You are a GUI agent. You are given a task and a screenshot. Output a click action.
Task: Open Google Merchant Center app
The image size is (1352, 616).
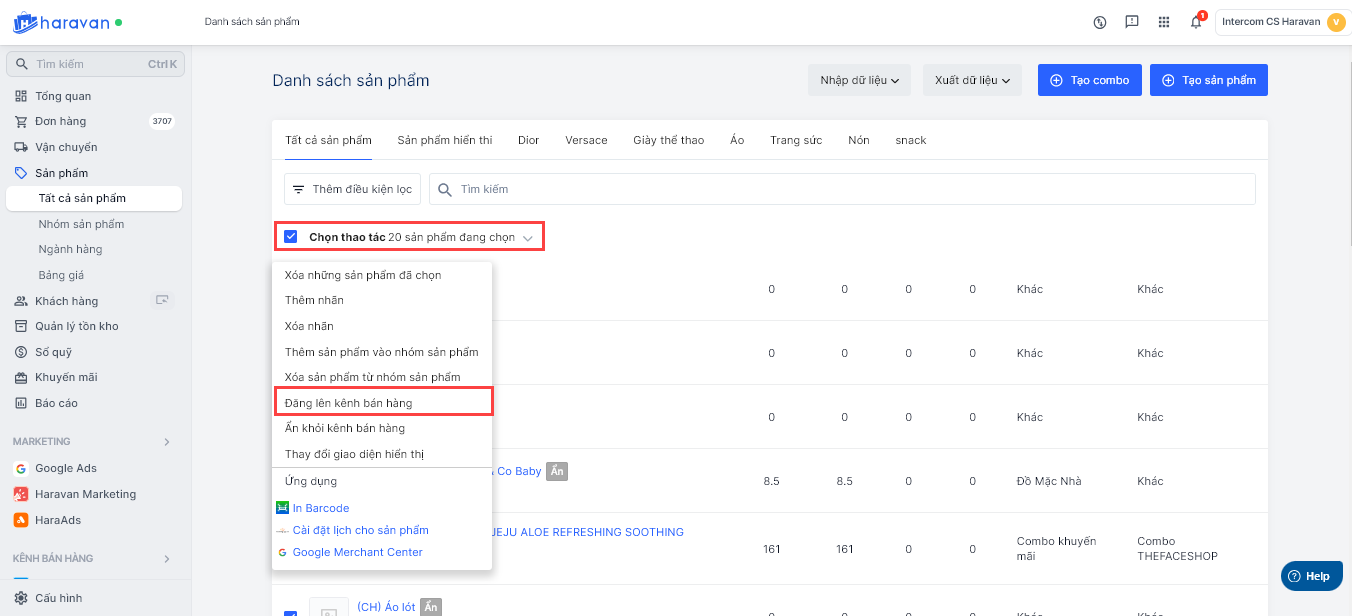point(357,552)
